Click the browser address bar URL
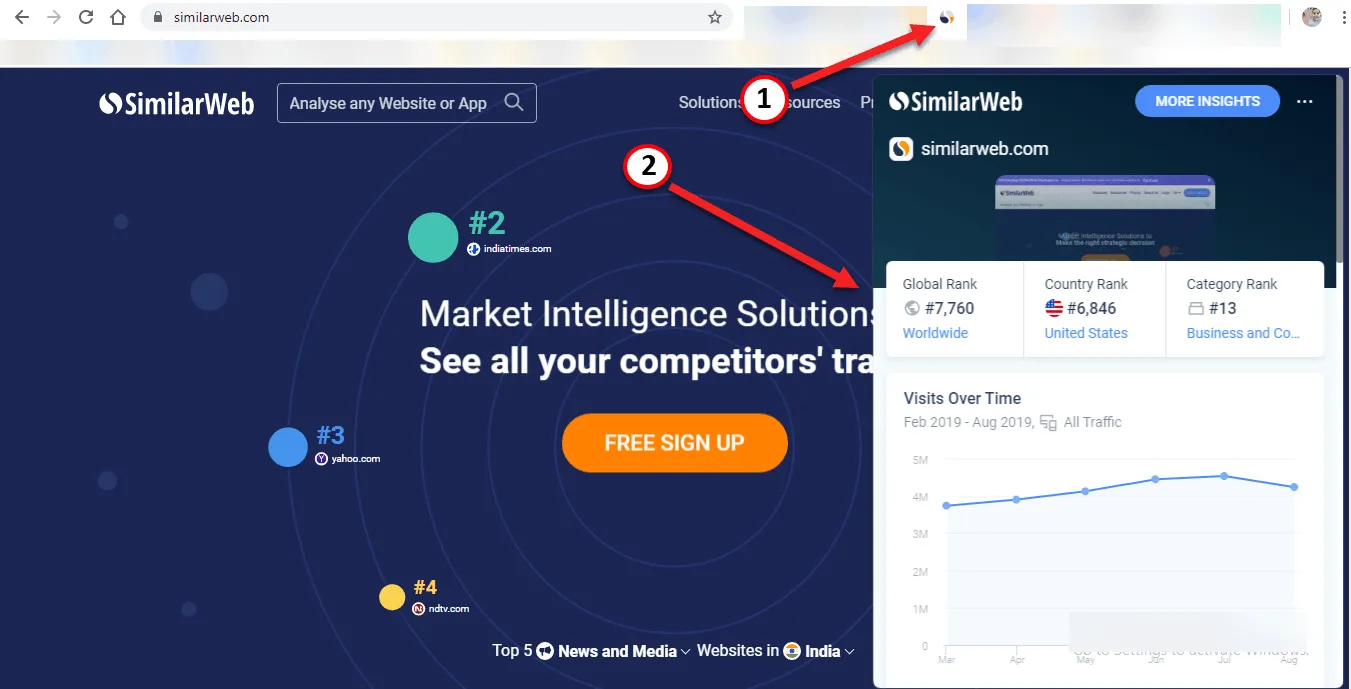The image size is (1351, 689). click(x=219, y=17)
